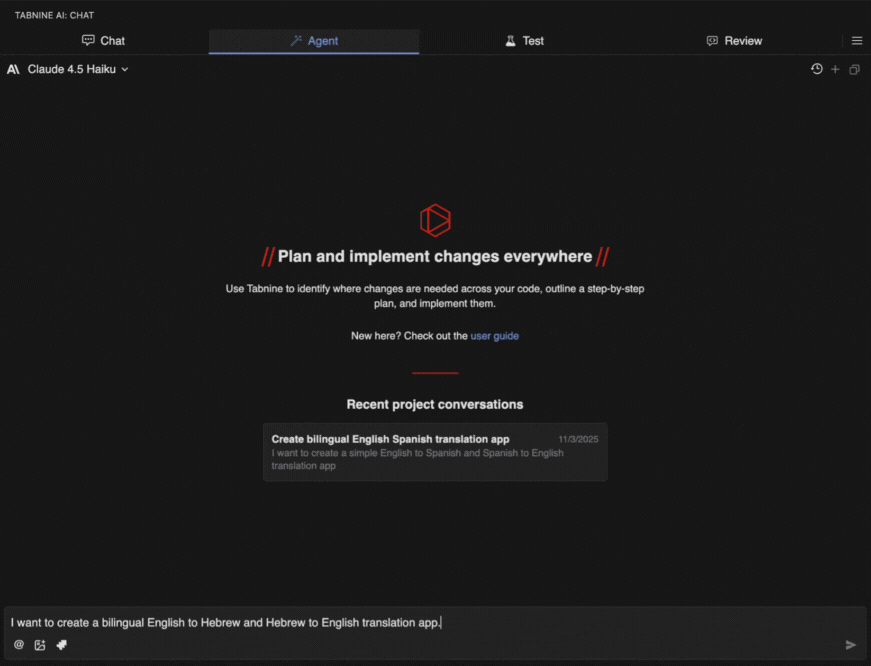Expand the Claude 4.5 Haiku model dropdown
Screen dimensions: 871x666
(x=78, y=69)
